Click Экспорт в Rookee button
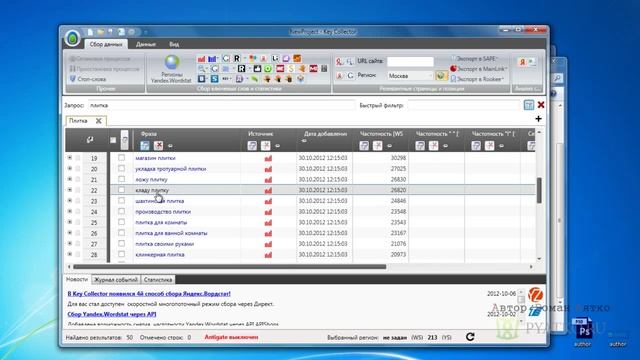 click(x=477, y=79)
